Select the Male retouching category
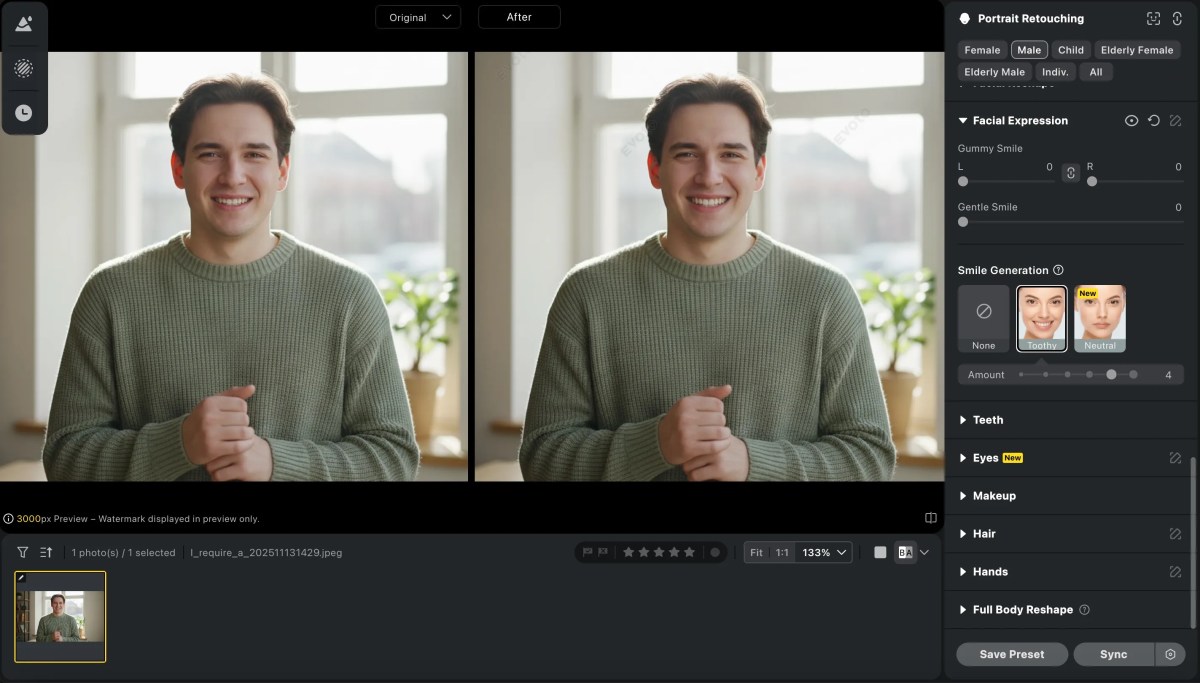This screenshot has width=1200, height=683. pos(1029,49)
